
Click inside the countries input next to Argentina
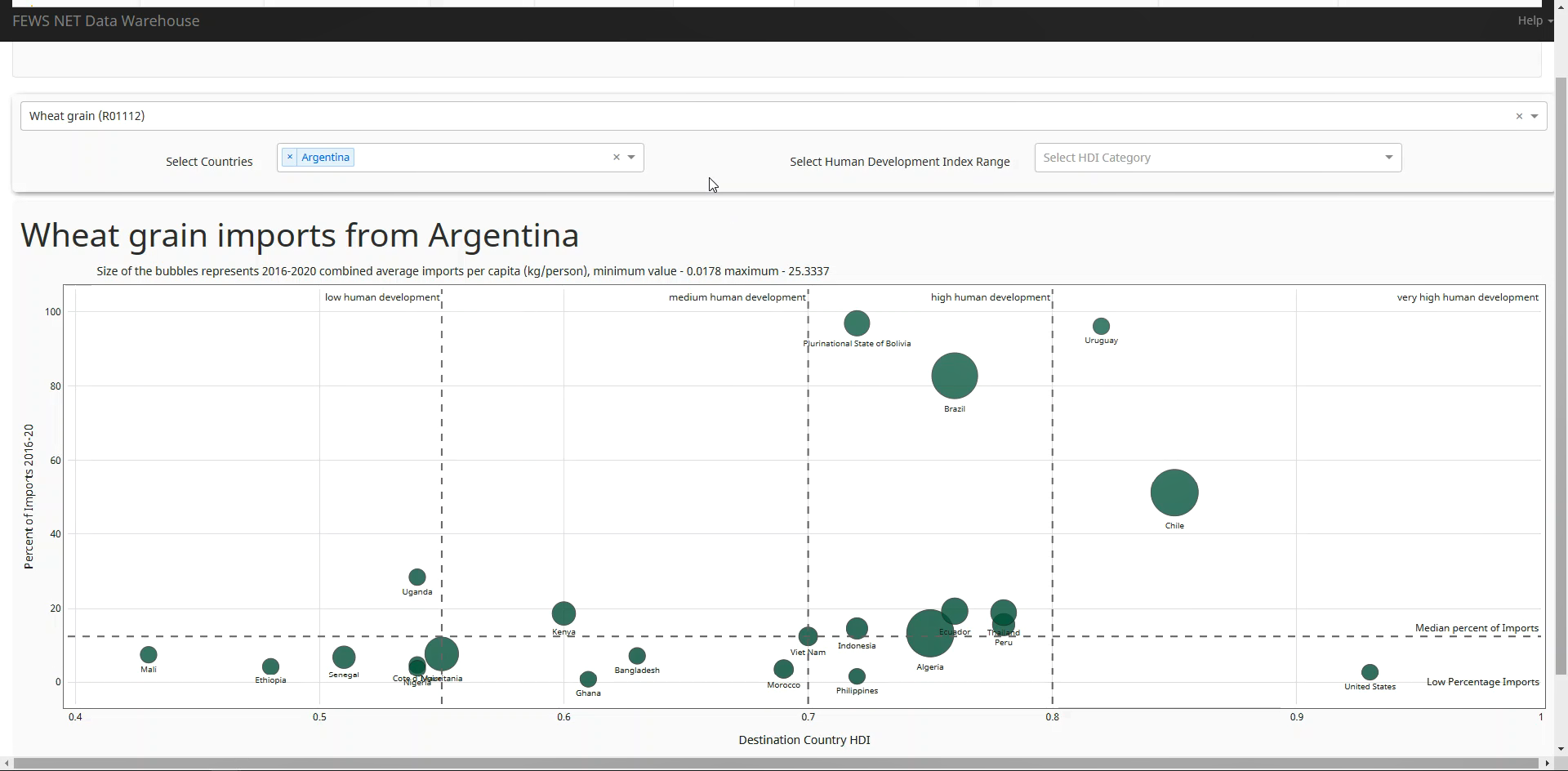tap(482, 158)
